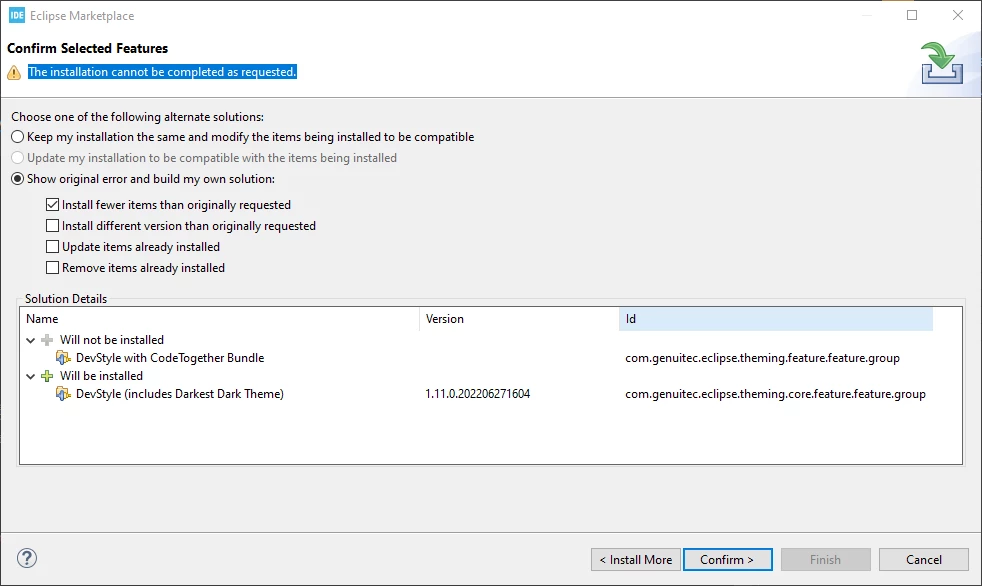The image size is (982, 586).
Task: Click the yellow warning triangle icon
Action: coord(14,73)
